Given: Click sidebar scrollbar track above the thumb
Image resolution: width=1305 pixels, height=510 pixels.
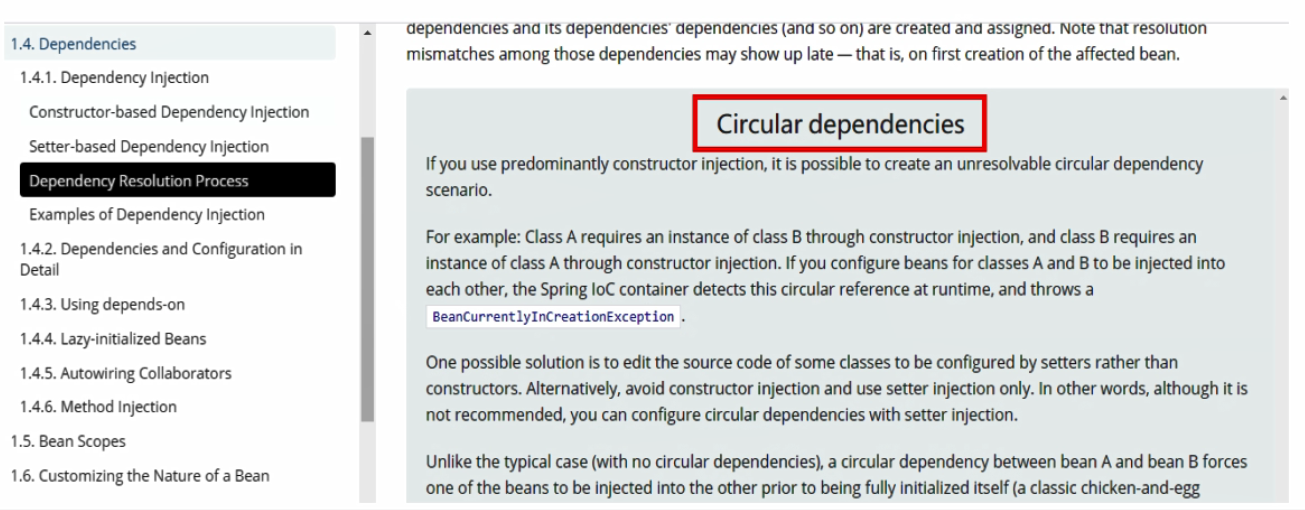Looking at the screenshot, I should (367, 90).
